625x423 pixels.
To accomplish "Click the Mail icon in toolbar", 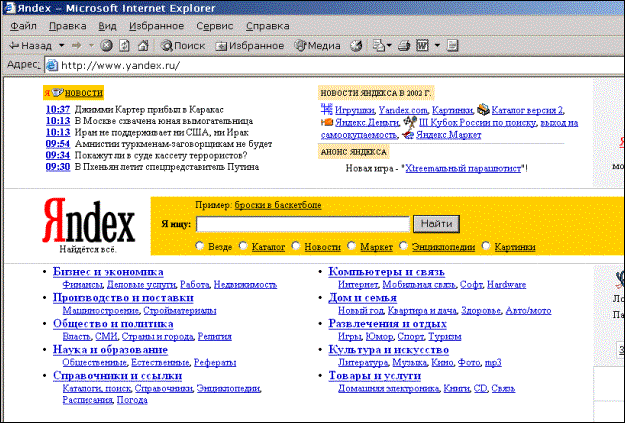I will 378,46.
